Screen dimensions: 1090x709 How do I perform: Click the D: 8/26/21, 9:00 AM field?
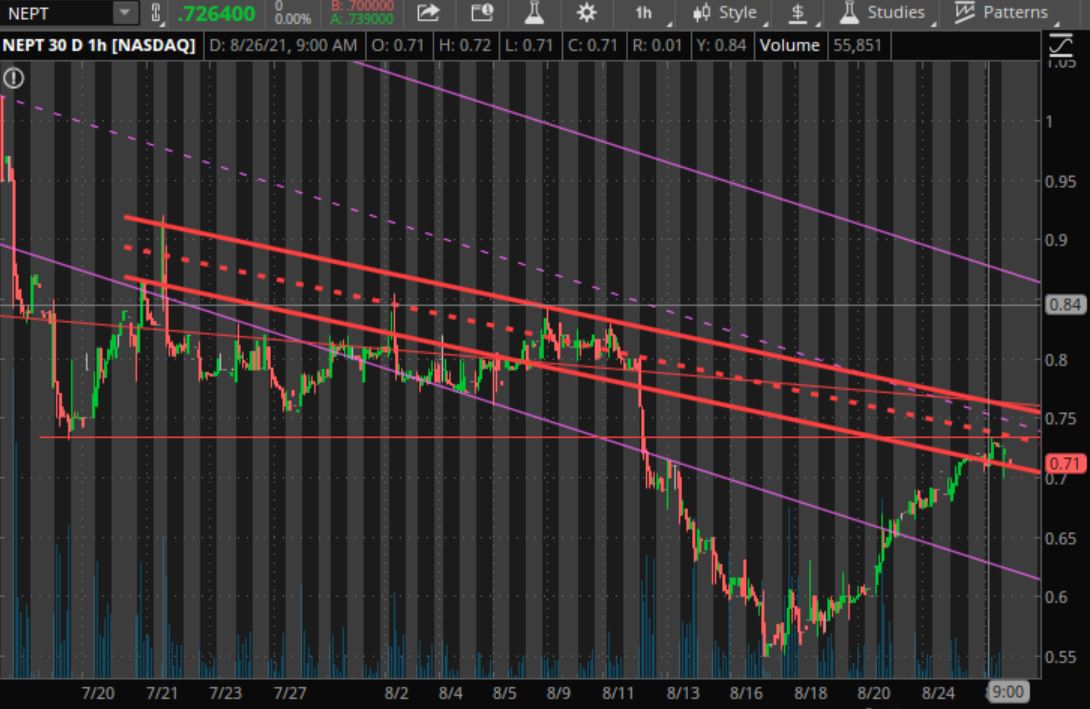pos(283,46)
